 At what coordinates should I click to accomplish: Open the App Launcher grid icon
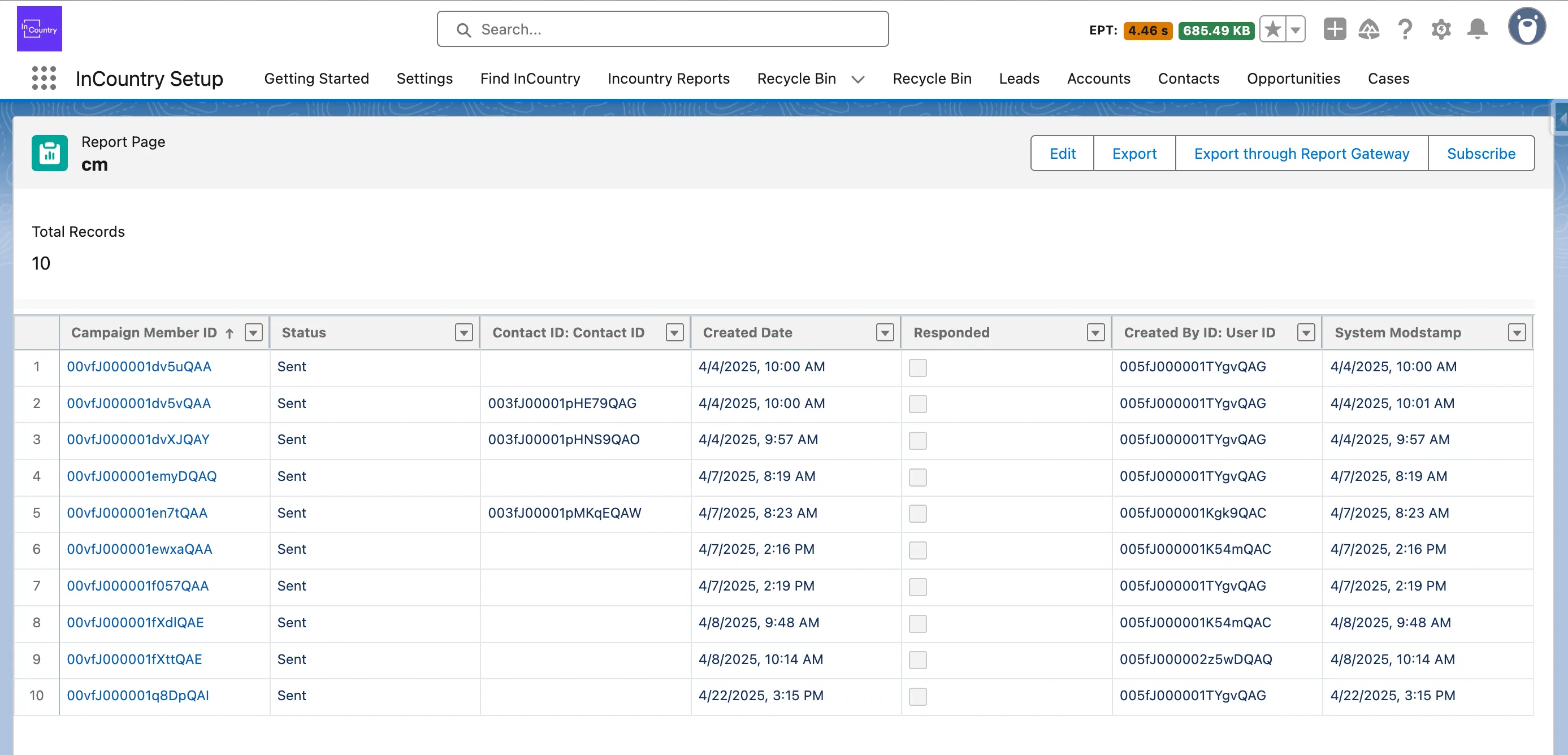pyautogui.click(x=44, y=79)
